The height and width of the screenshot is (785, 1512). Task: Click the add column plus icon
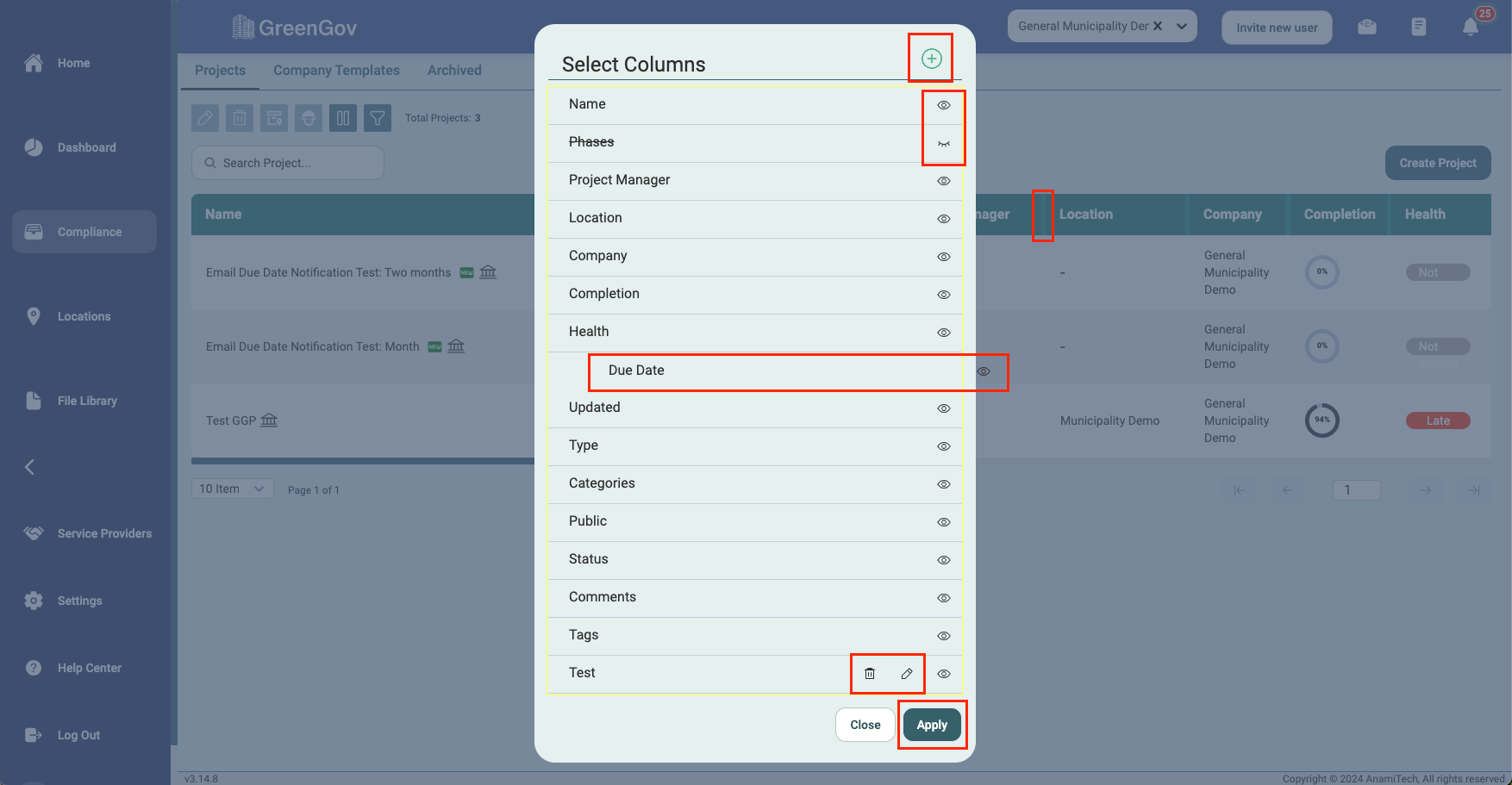click(931, 59)
